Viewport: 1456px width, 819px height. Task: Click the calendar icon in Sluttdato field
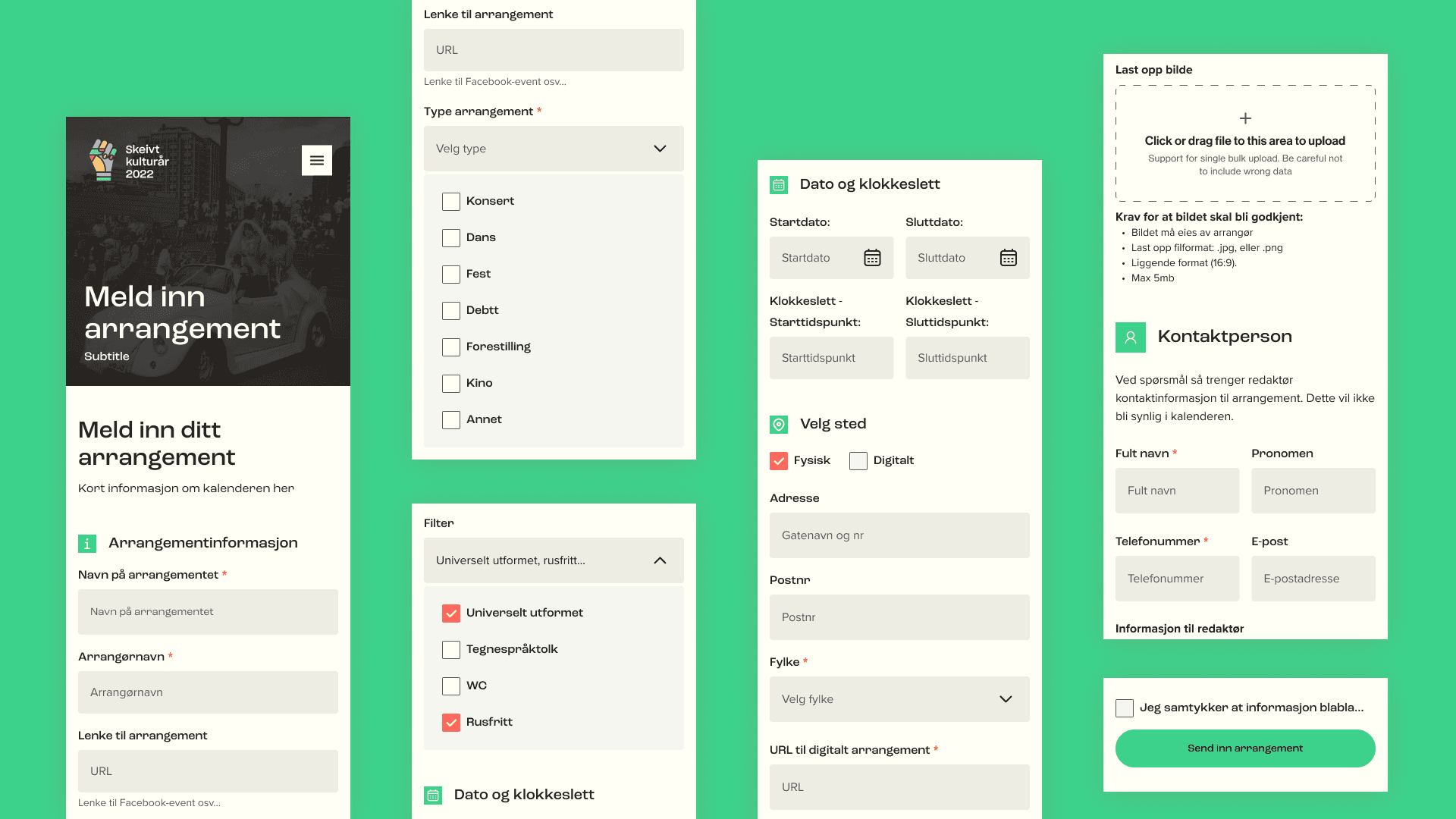1008,258
